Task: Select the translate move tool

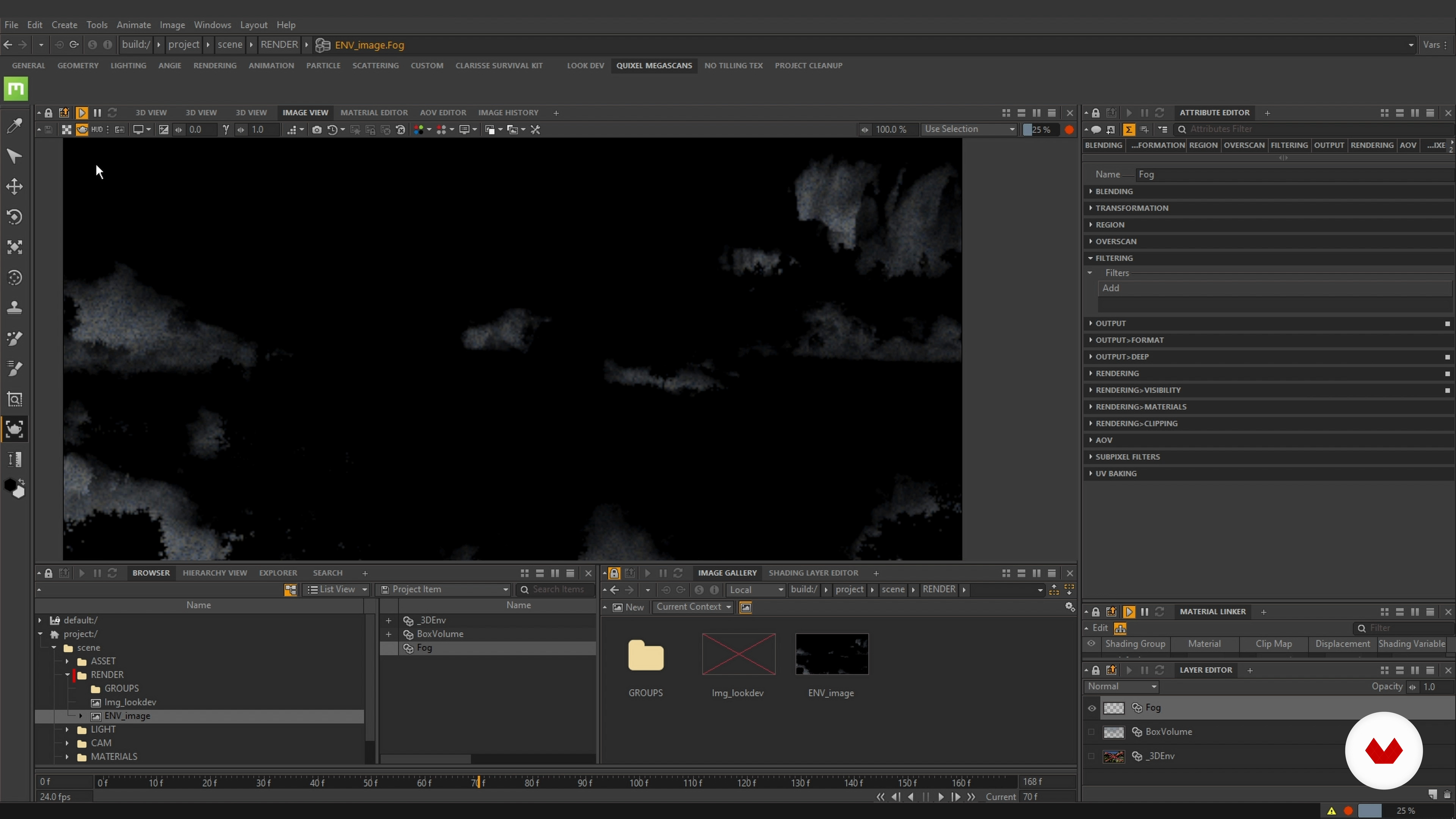Action: pyautogui.click(x=14, y=186)
